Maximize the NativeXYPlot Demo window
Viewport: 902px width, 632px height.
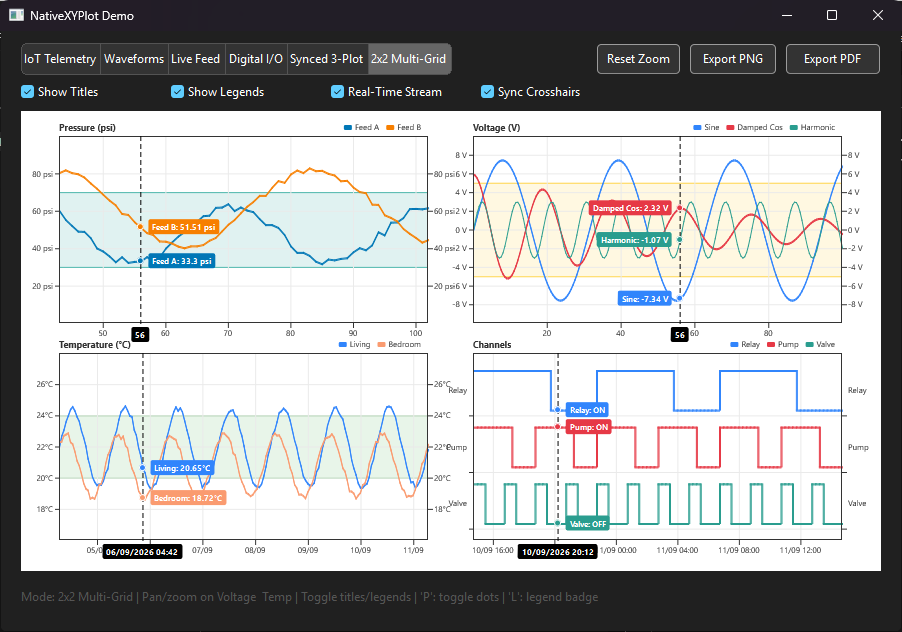[x=832, y=16]
